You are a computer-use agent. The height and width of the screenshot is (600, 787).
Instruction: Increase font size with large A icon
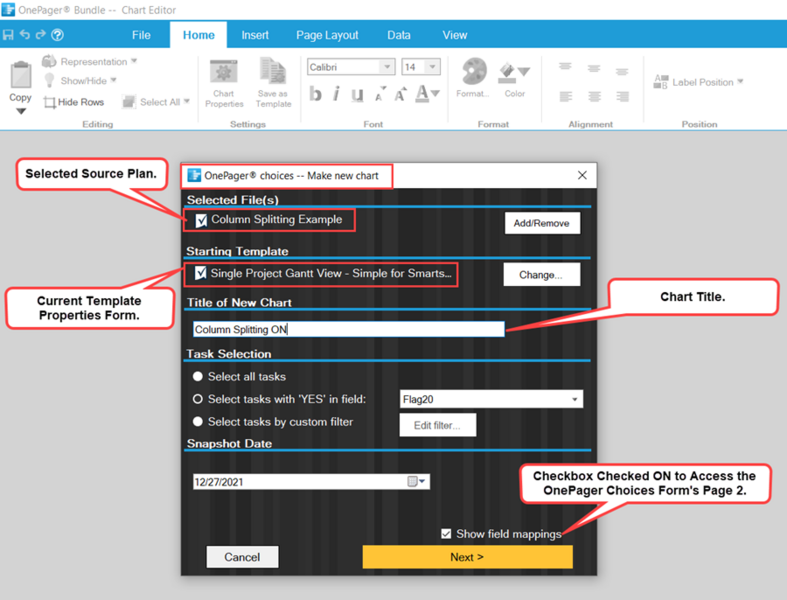tap(400, 94)
